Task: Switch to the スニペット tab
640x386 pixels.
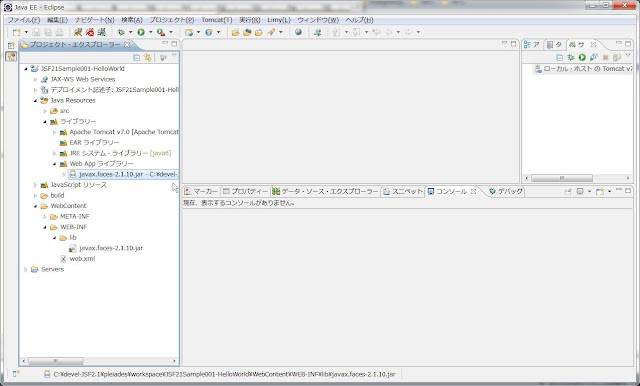Action: pyautogui.click(x=402, y=191)
